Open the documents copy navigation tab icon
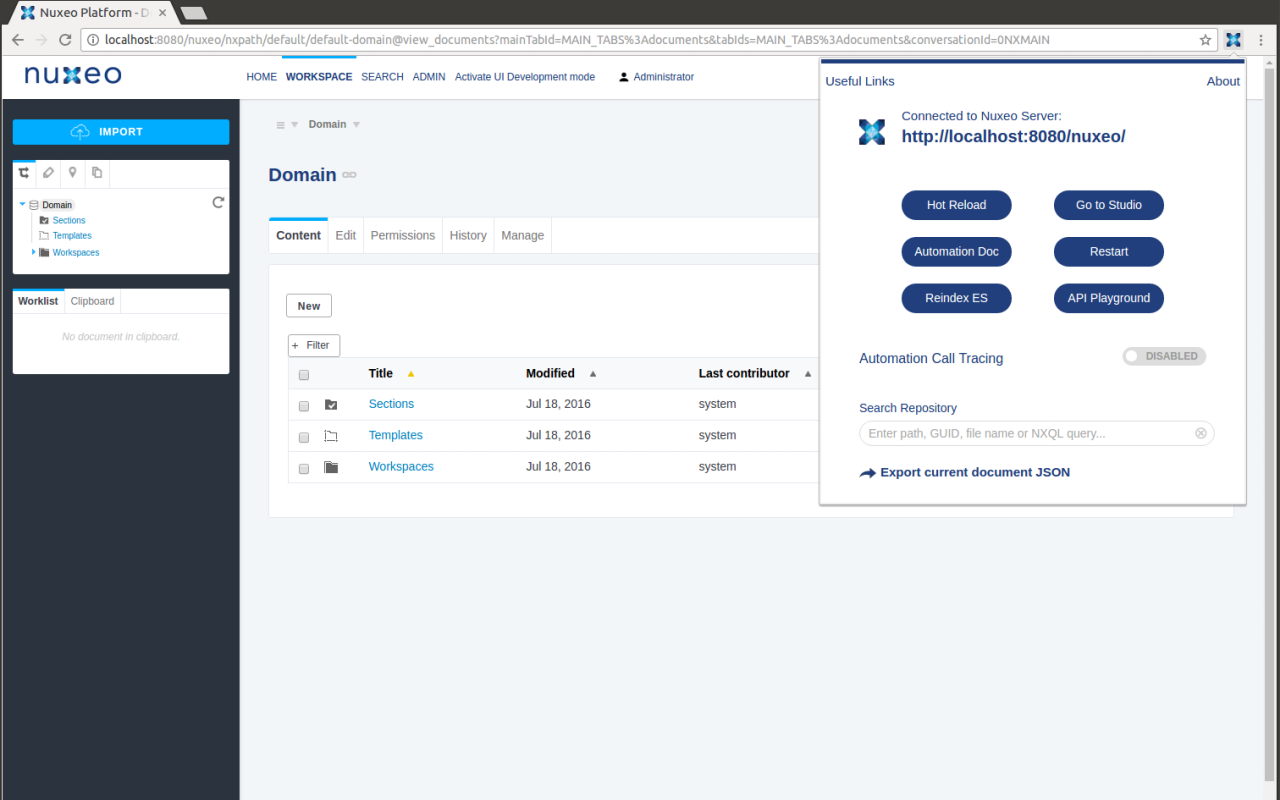Screen dimensions: 1280x800 coord(96,173)
